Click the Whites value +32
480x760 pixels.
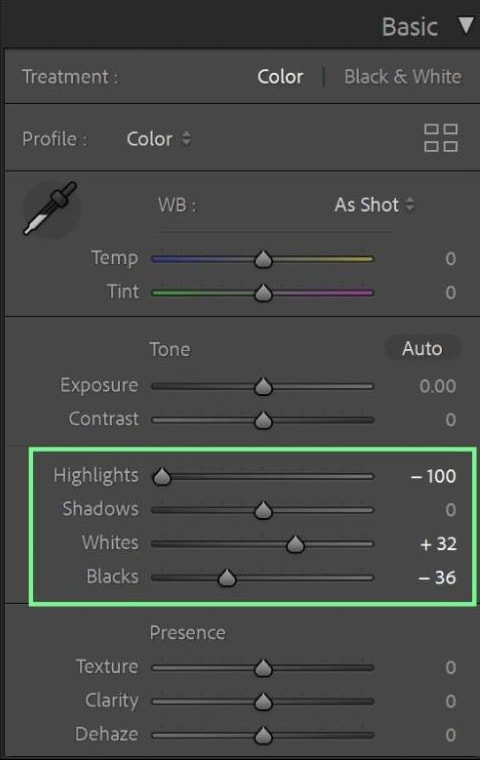(438, 544)
